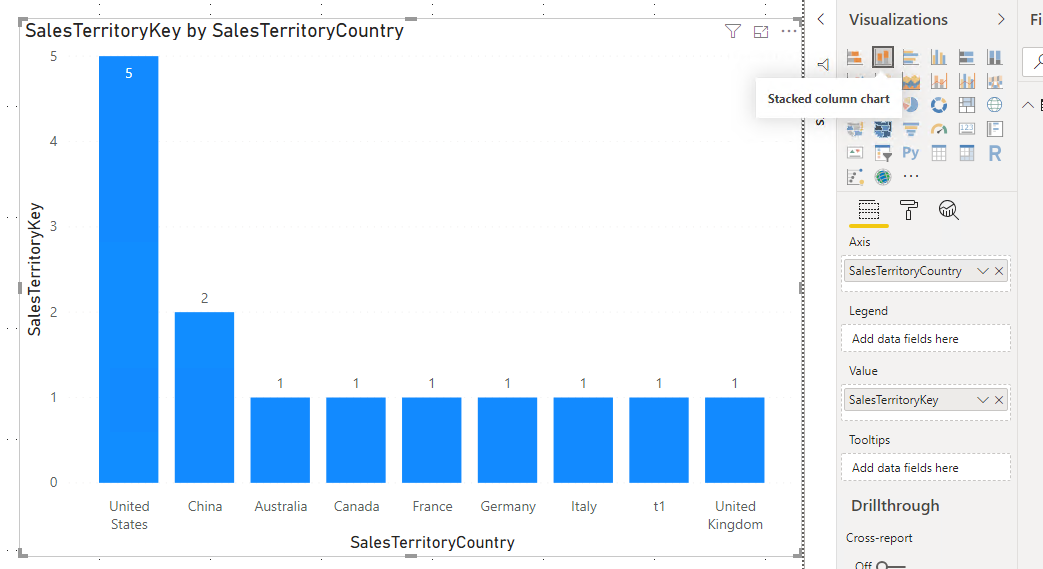The width and height of the screenshot is (1043, 569).
Task: Switch to the Fields well tab
Action: tap(869, 210)
